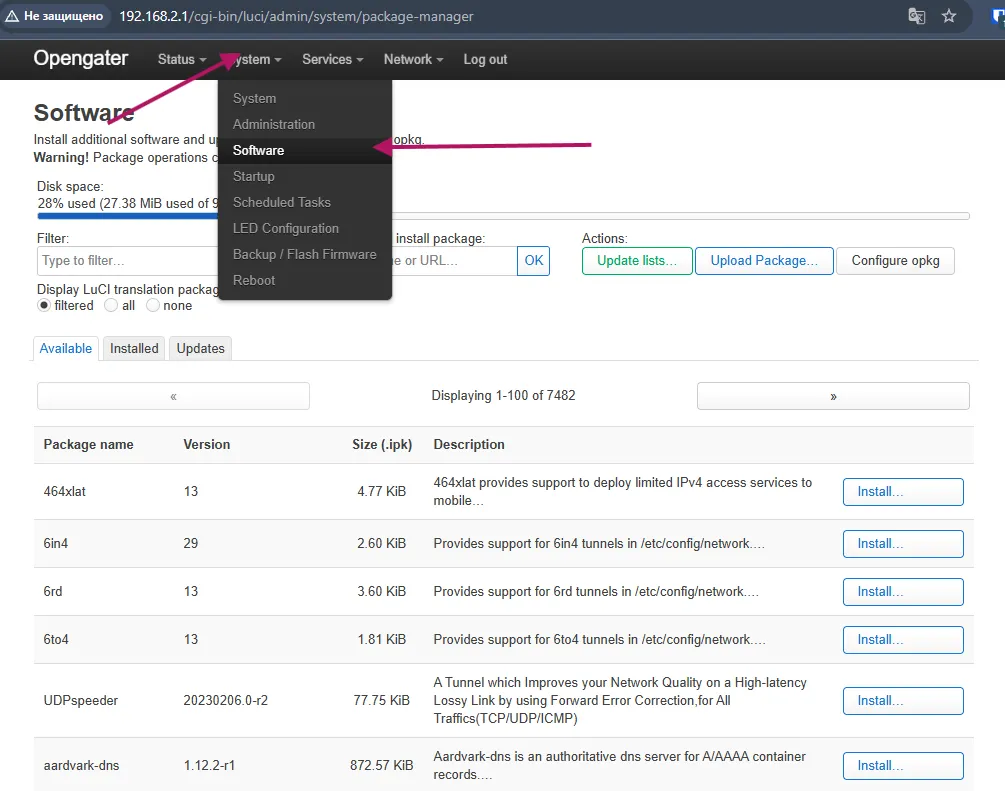
Task: Open Backup / Flash Firmware entry
Action: (304, 254)
